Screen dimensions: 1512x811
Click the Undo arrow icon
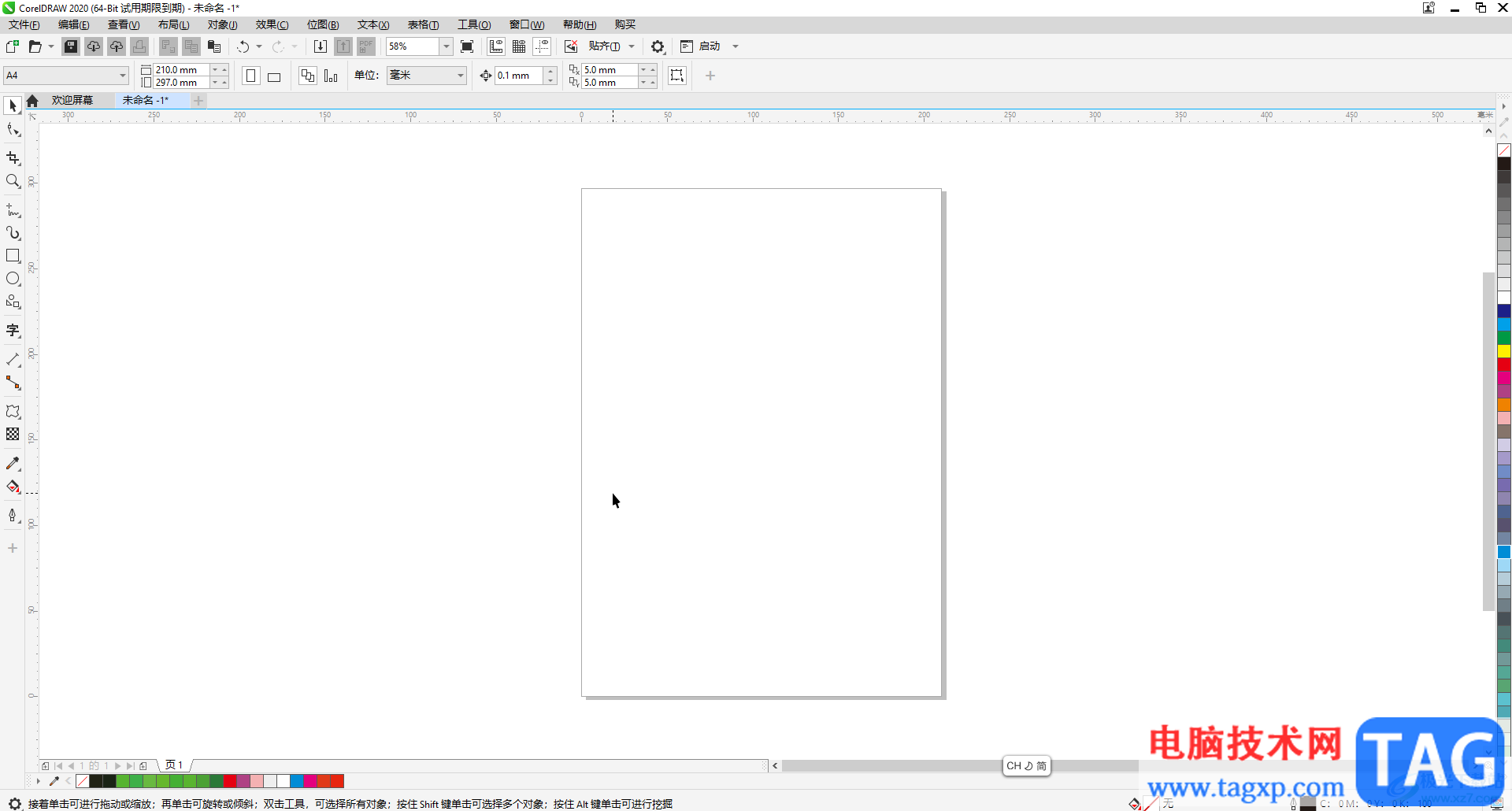pos(243,46)
